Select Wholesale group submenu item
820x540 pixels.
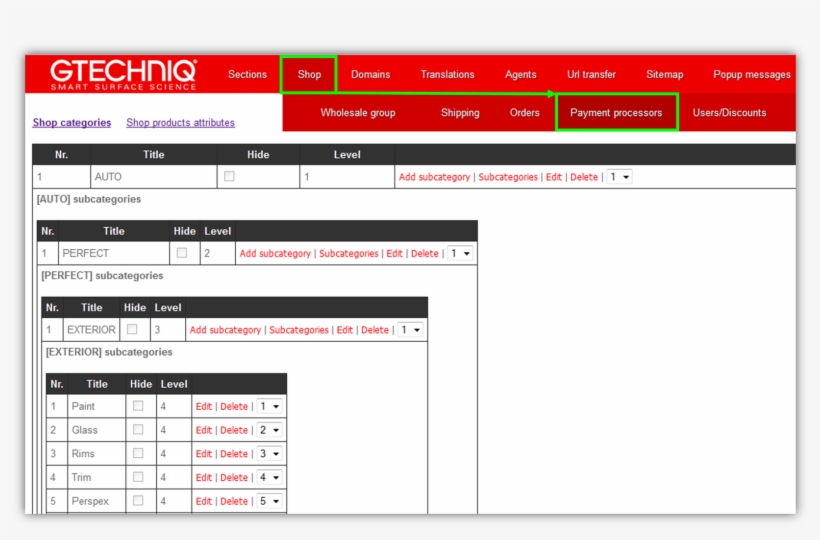(x=358, y=112)
